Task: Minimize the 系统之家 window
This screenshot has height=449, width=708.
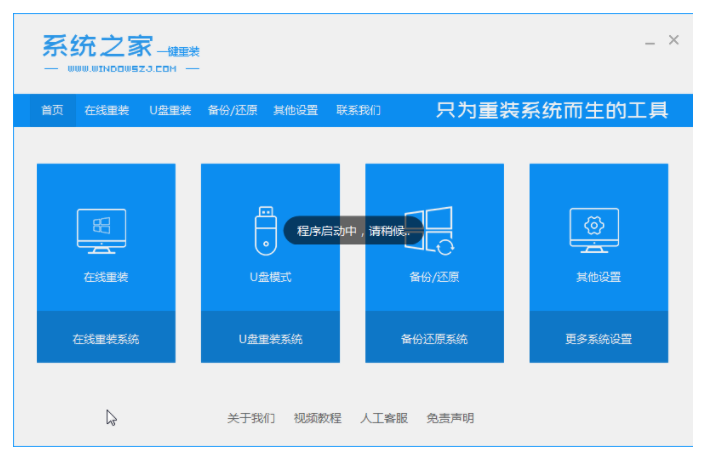Action: click(x=650, y=42)
